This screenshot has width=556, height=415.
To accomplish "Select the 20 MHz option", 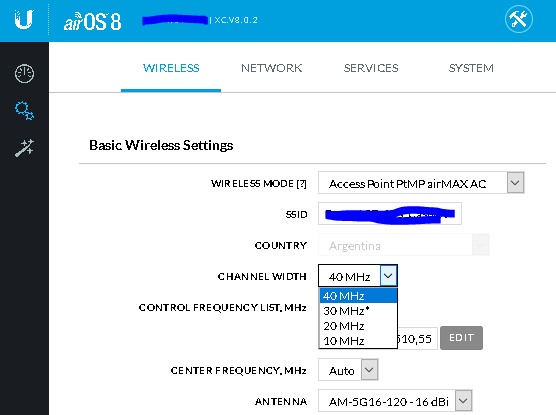I will (x=358, y=326).
